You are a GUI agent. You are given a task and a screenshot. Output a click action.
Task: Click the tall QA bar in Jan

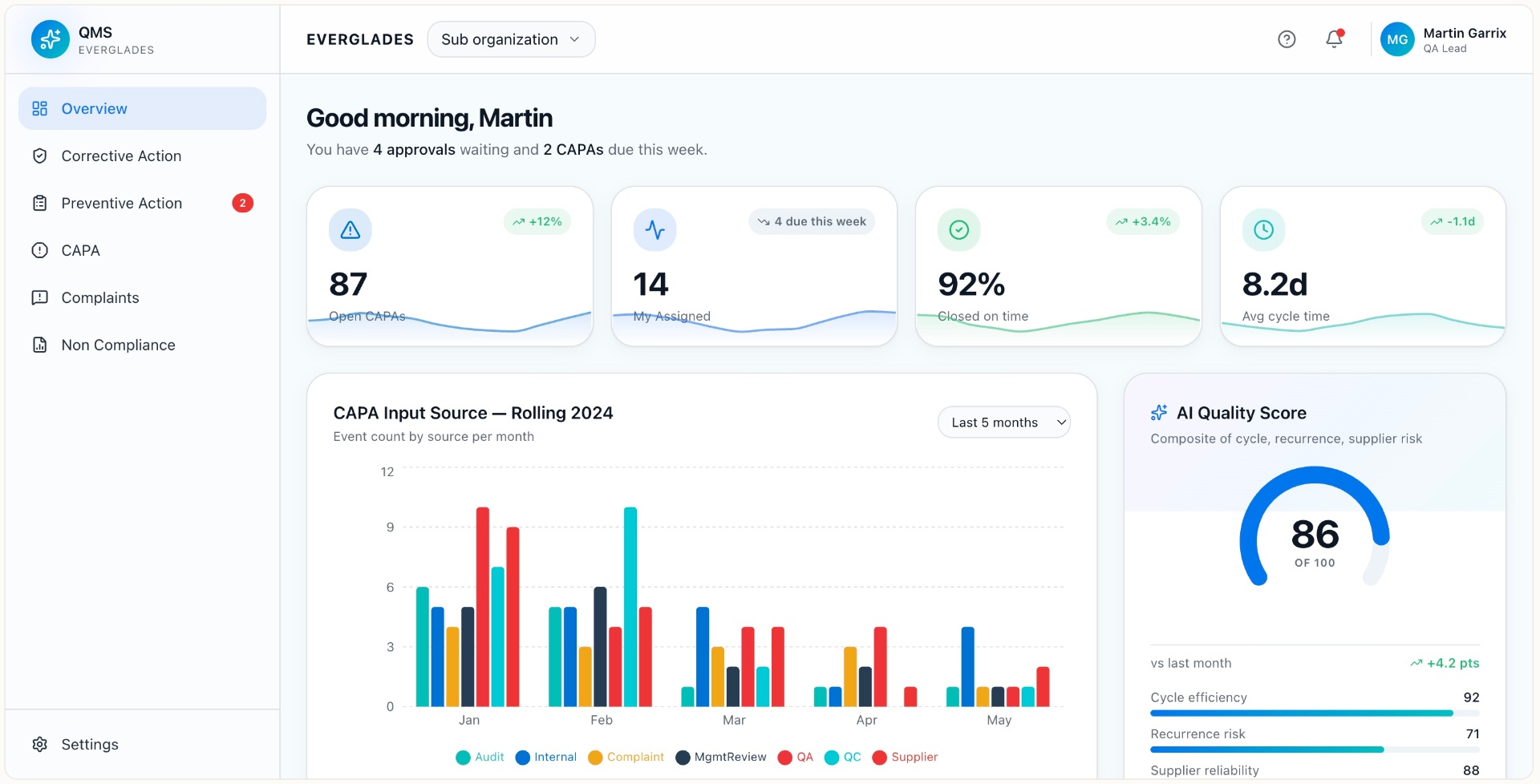click(483, 607)
